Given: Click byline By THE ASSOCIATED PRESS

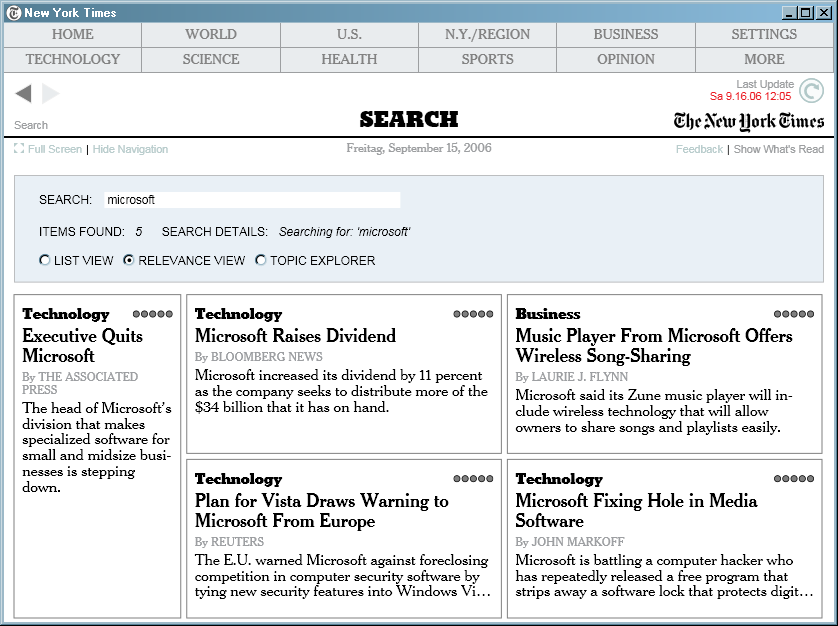Looking at the screenshot, I should [80, 383].
